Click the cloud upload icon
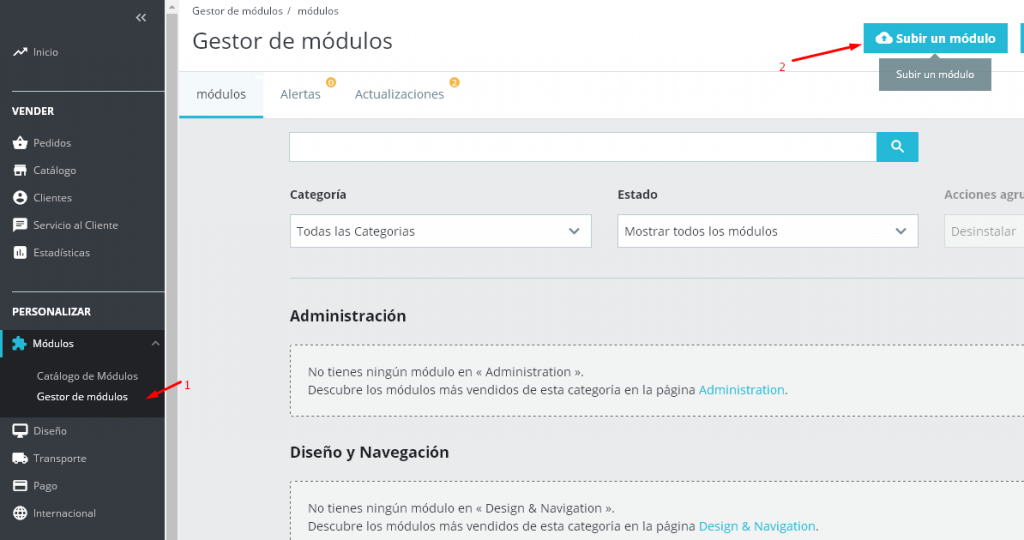The image size is (1024, 540). (x=884, y=38)
